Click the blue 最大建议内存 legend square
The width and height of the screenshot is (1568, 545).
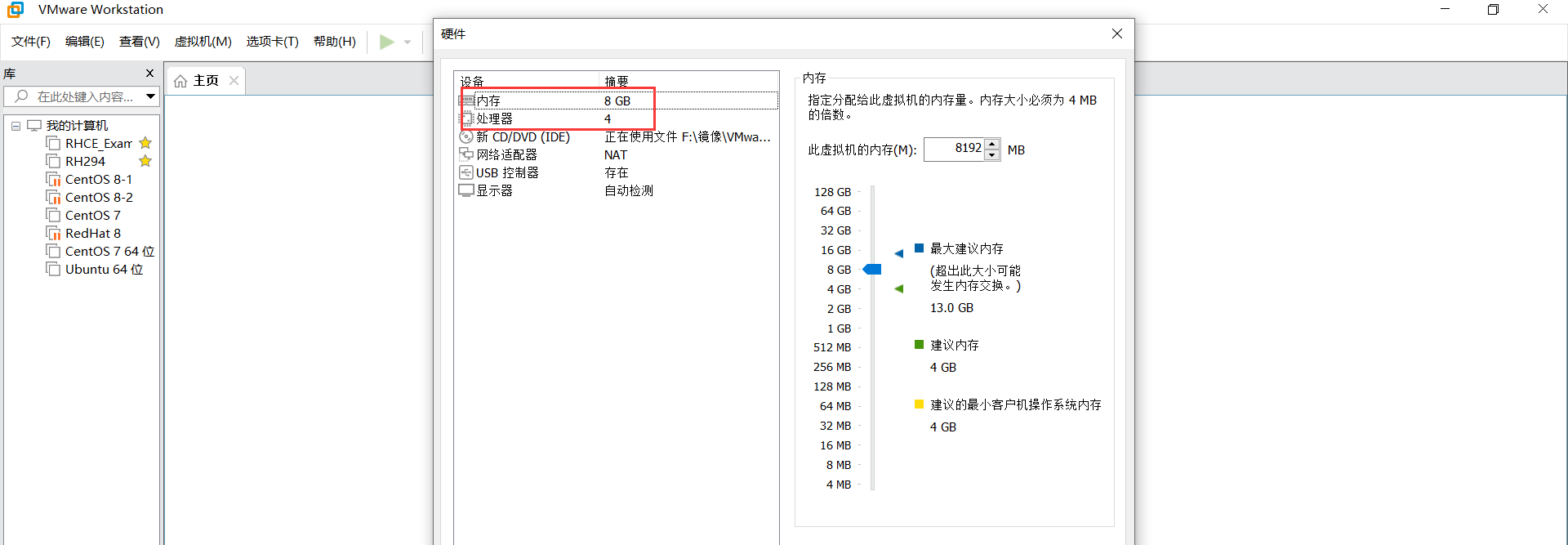pyautogui.click(x=919, y=248)
